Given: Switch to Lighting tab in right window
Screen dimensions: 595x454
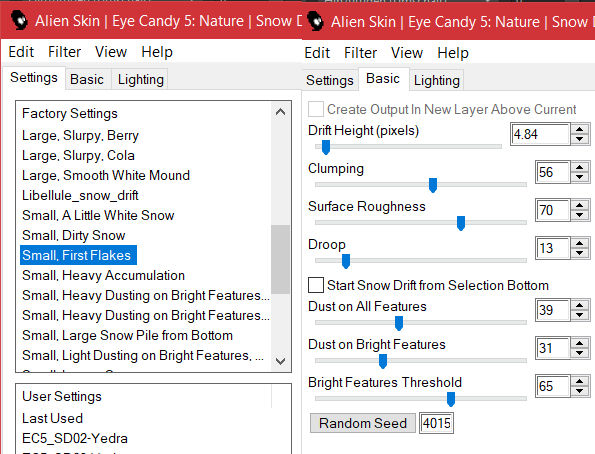Looking at the screenshot, I should coord(436,80).
